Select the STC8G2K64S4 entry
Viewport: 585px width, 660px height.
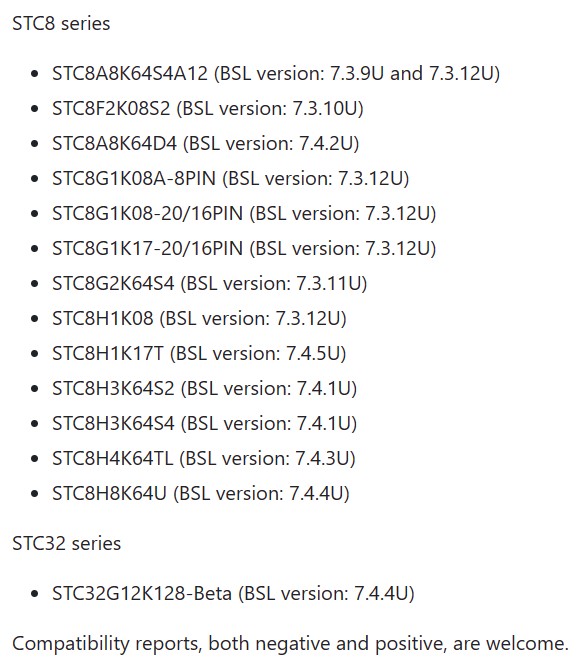[x=210, y=283]
